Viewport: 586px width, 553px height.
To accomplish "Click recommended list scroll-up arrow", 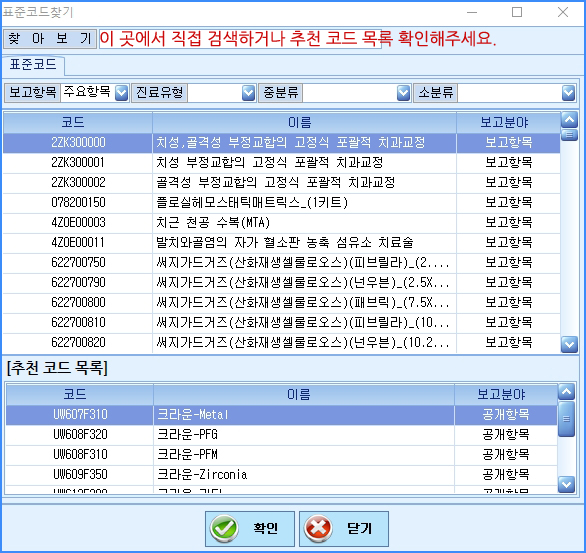I will pyautogui.click(x=566, y=392).
